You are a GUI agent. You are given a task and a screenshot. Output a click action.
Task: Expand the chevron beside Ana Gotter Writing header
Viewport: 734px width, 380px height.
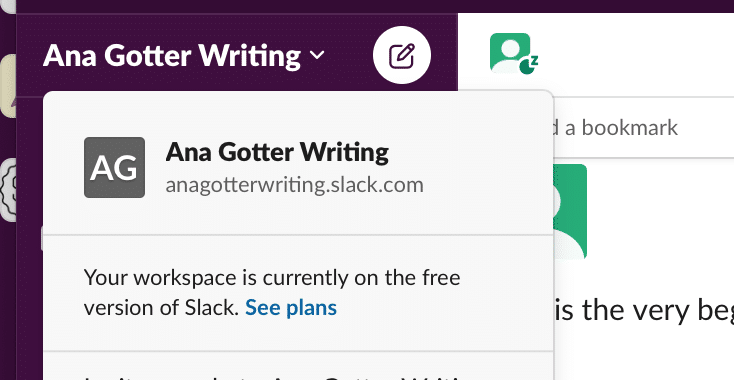tap(317, 55)
